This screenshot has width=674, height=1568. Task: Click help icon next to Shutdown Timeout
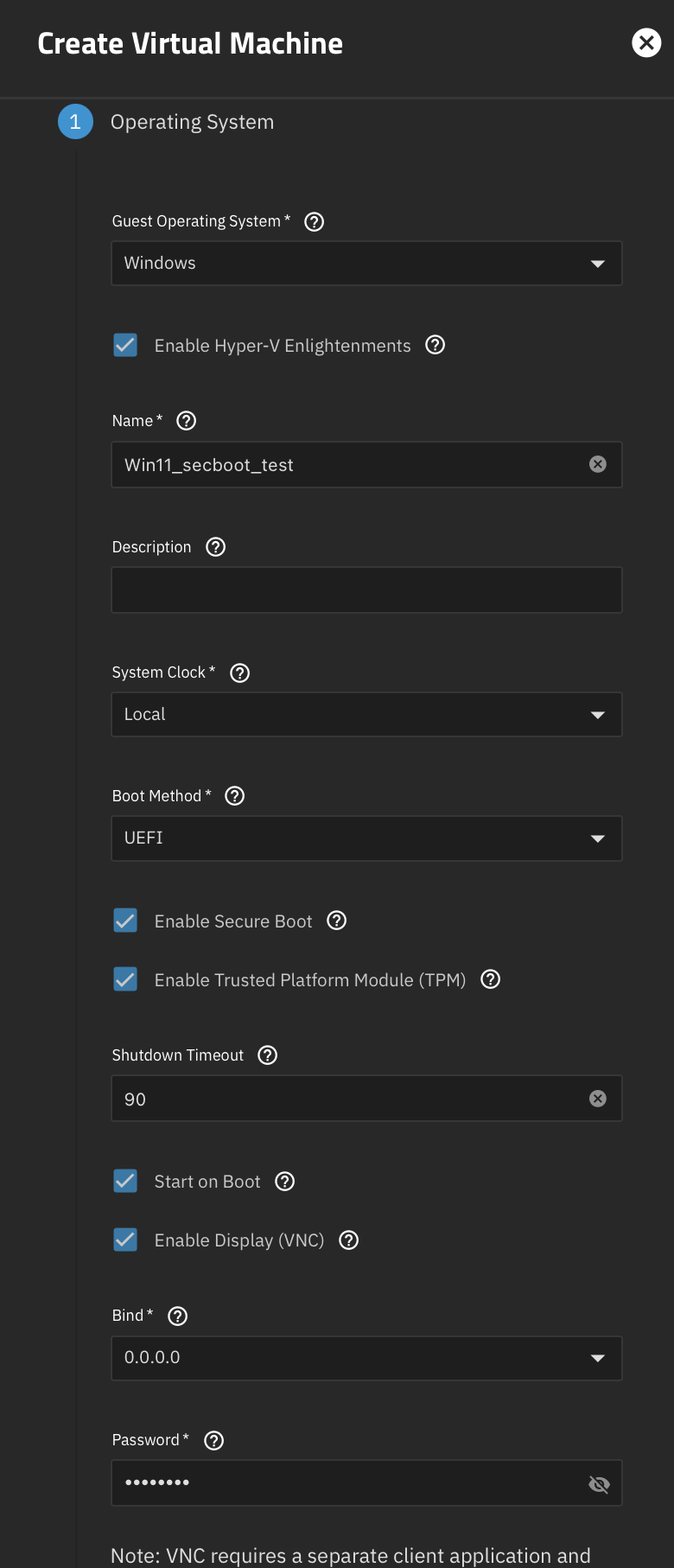point(268,1055)
